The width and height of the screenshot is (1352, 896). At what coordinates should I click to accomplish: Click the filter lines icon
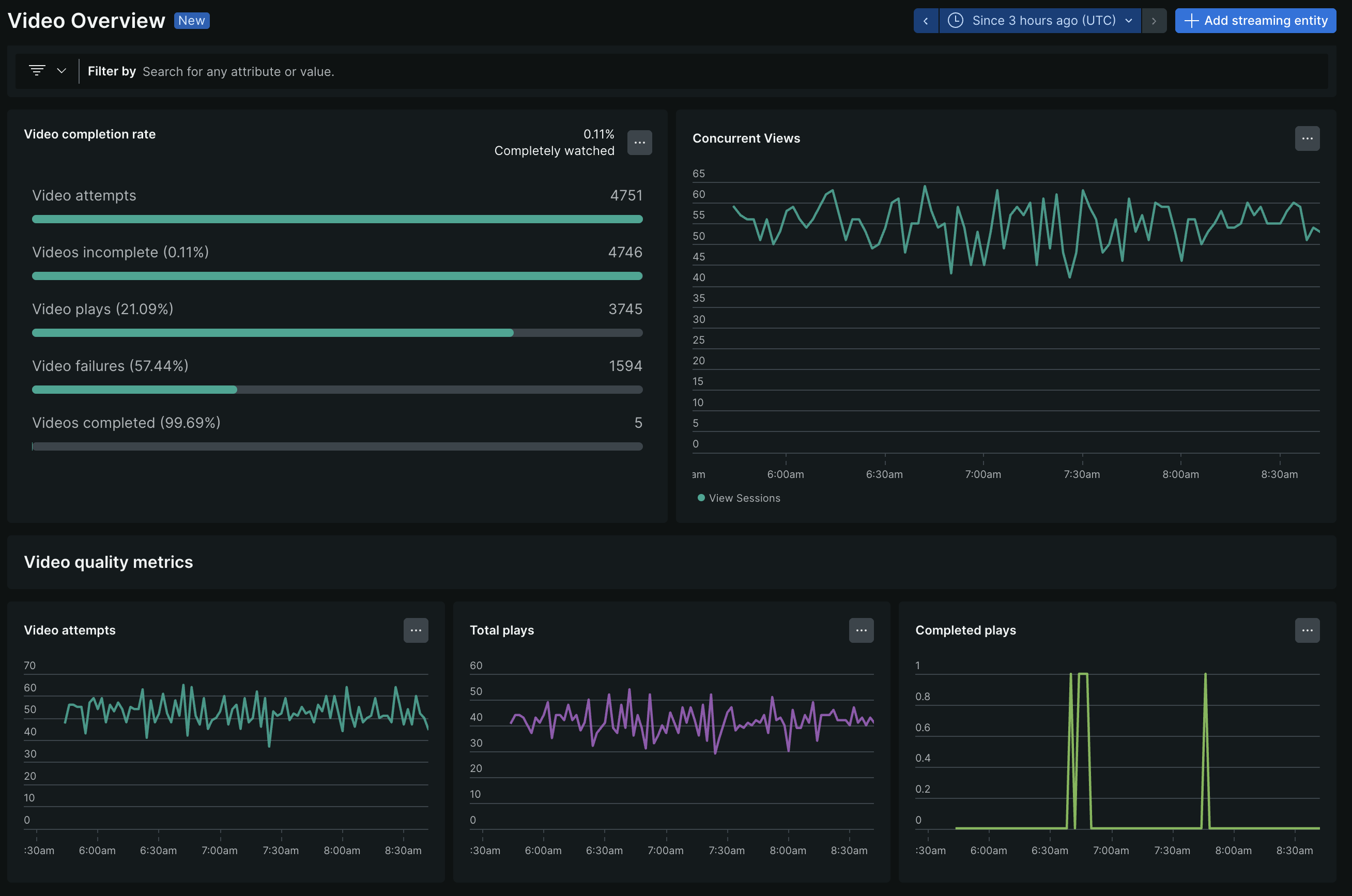(37, 71)
